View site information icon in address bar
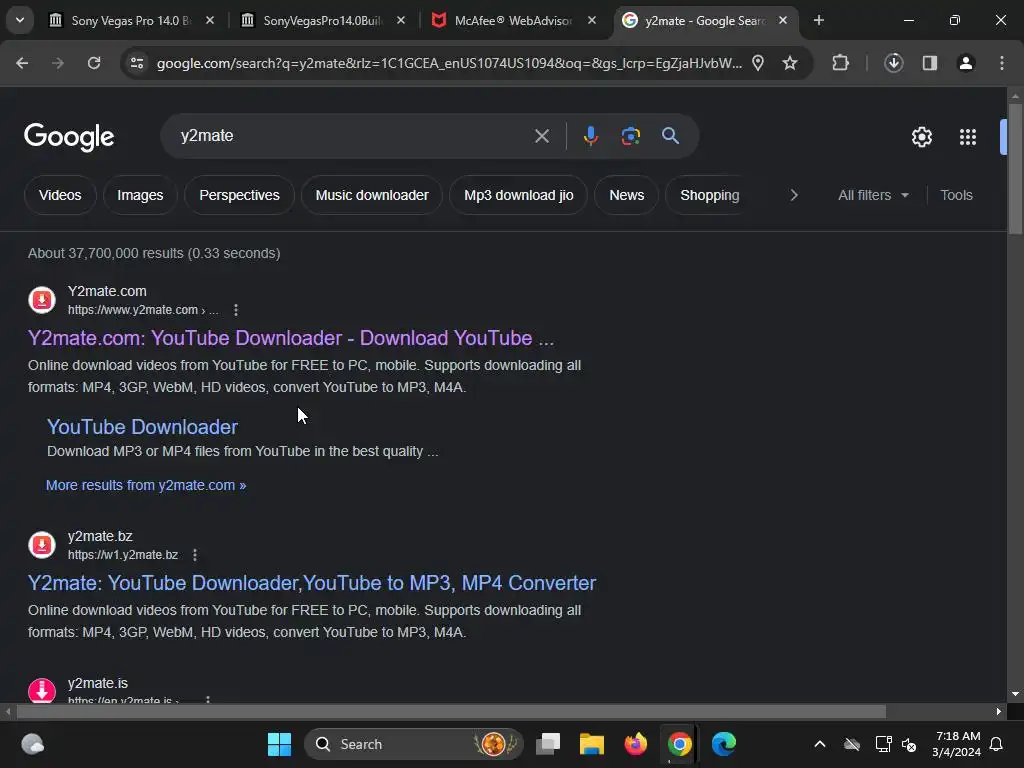1024x768 pixels. coord(137,63)
